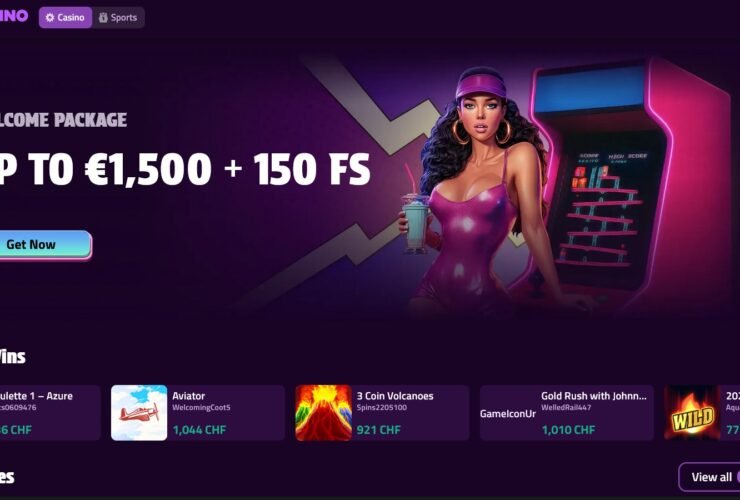Screen dimensions: 740x500
Task: Click the 1,010 CHF win amount
Action: tap(568, 430)
